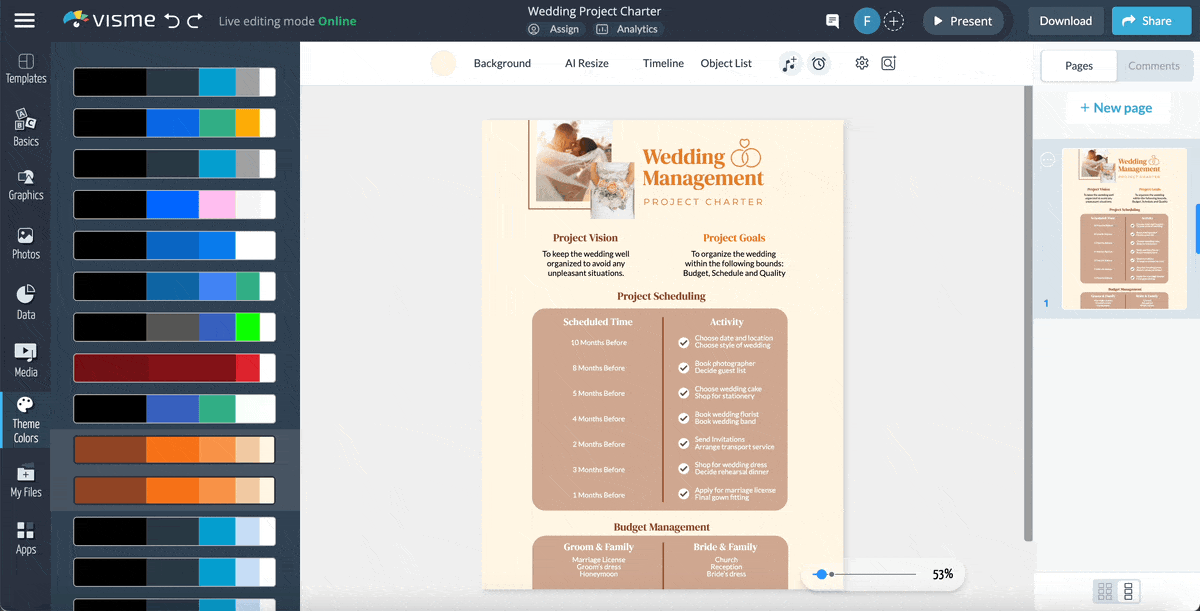Image resolution: width=1200 pixels, height=611 pixels.
Task: Open the Media panel
Action: (x=25, y=360)
